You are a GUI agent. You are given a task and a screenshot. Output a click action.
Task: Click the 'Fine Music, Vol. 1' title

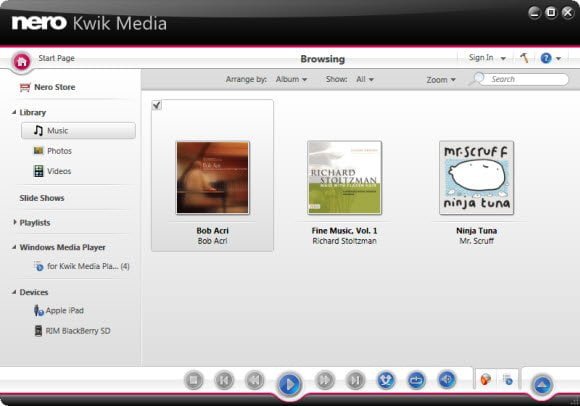[344, 231]
